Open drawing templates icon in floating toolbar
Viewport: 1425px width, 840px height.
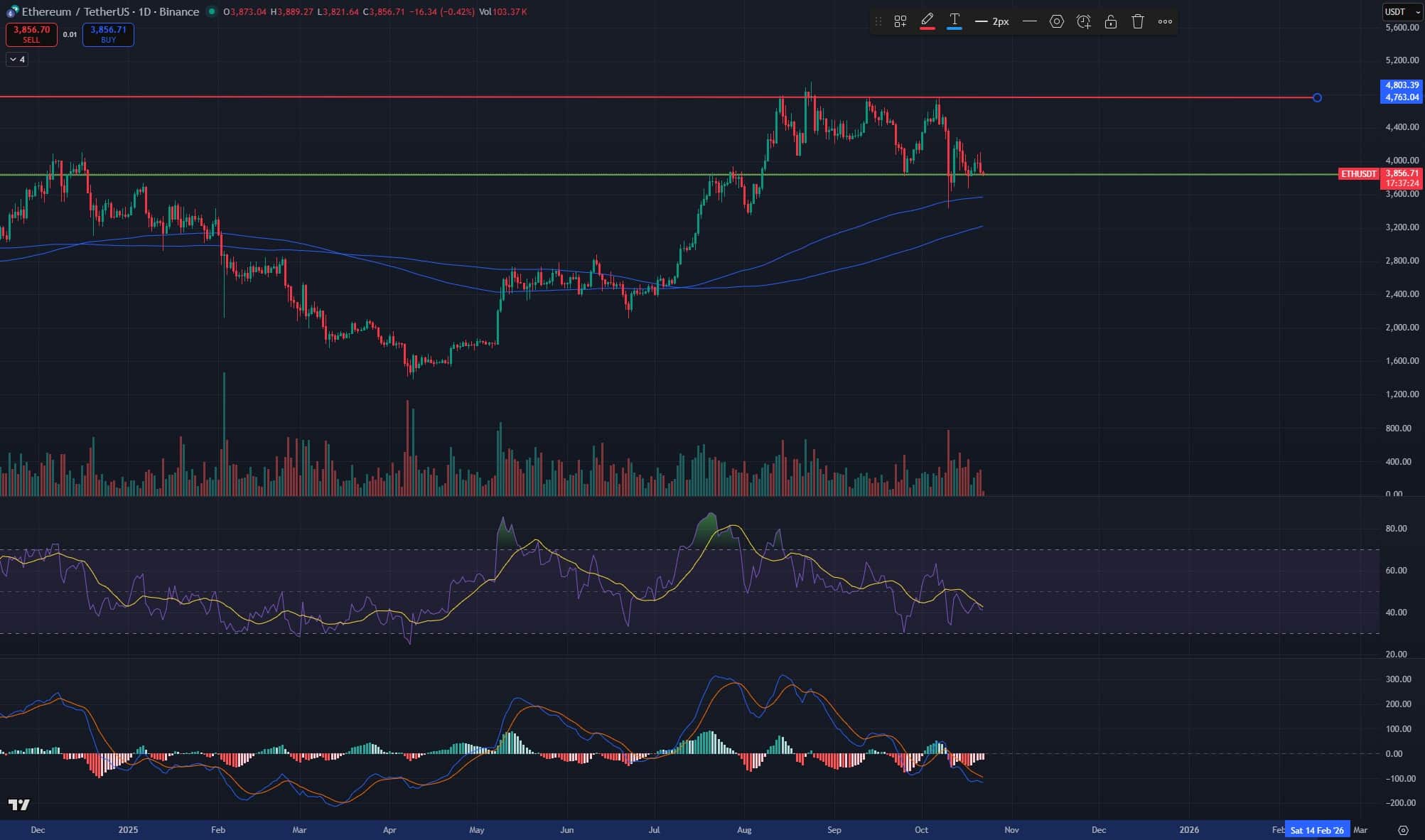click(x=900, y=21)
